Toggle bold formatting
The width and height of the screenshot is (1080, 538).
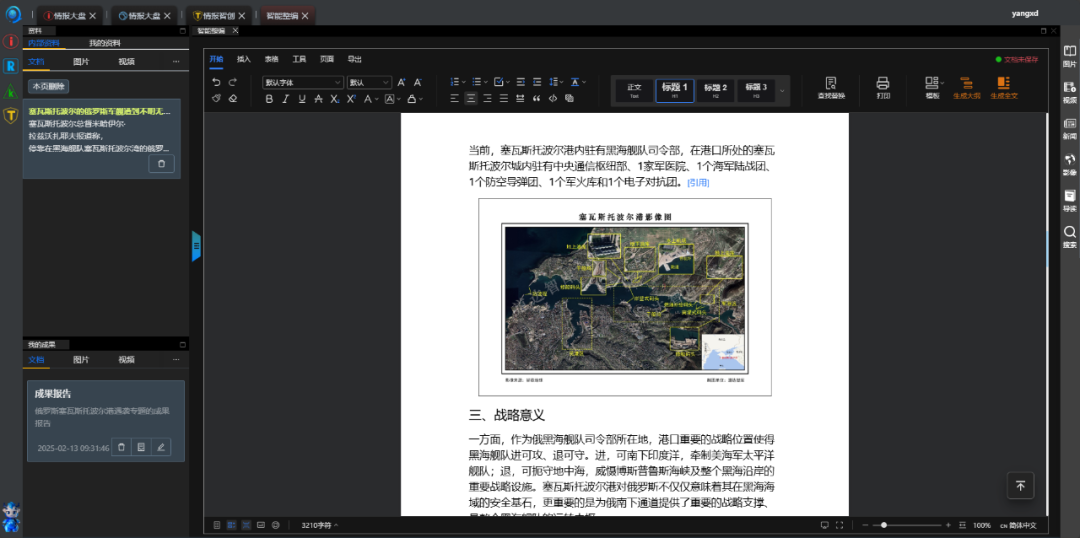(x=269, y=99)
